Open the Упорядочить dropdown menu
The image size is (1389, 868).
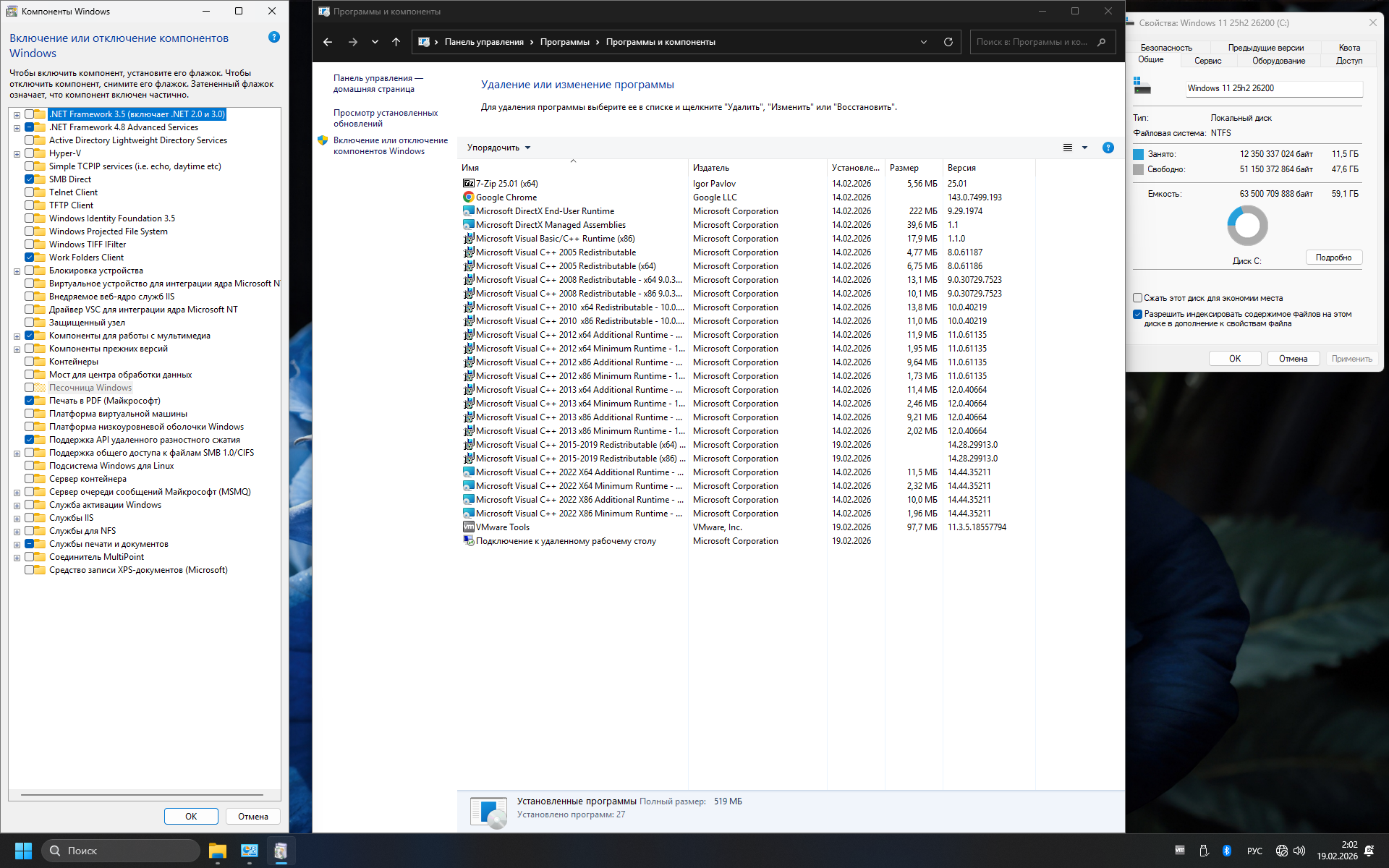pos(498,148)
